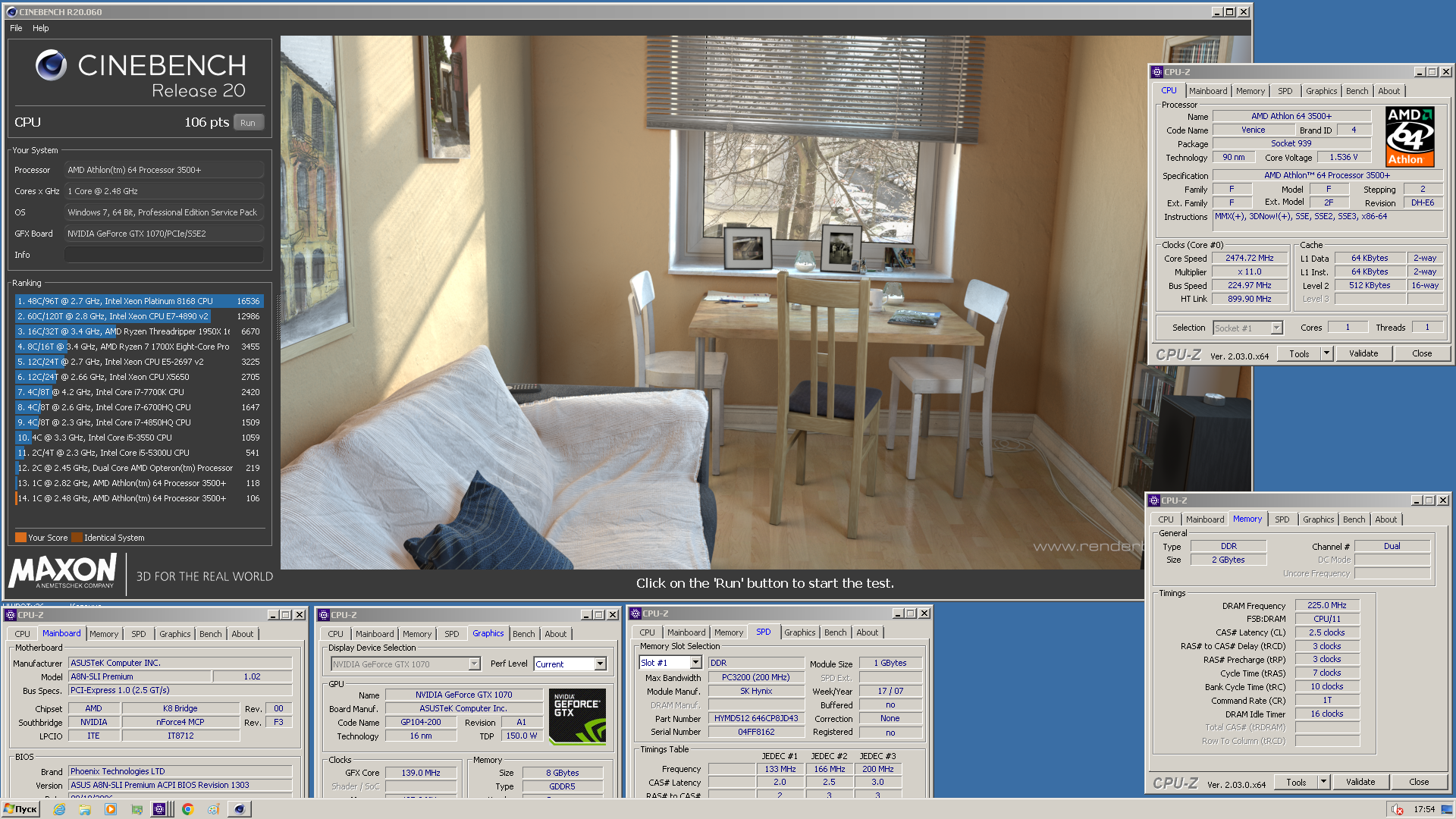Viewport: 1456px width, 819px height.
Task: Open Paint from the taskbar
Action: 214,809
